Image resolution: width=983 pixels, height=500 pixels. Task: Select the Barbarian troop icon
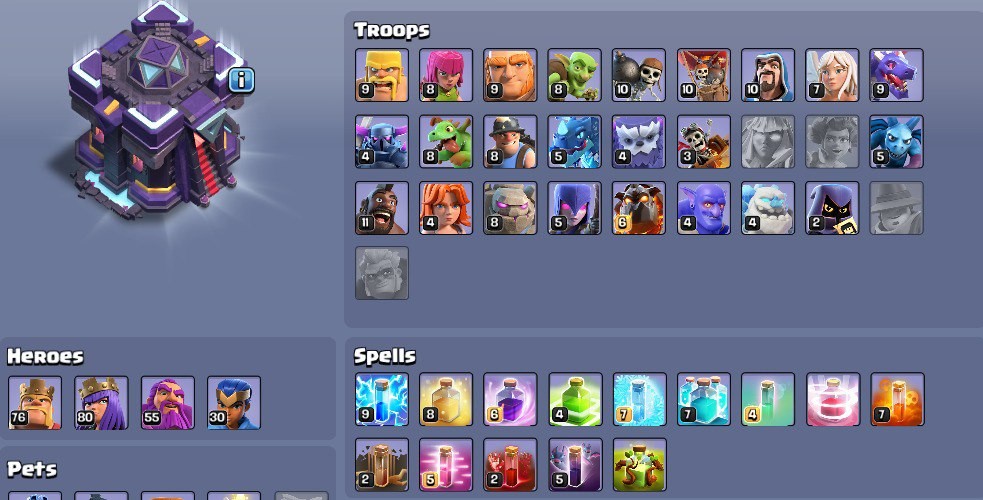click(382, 75)
